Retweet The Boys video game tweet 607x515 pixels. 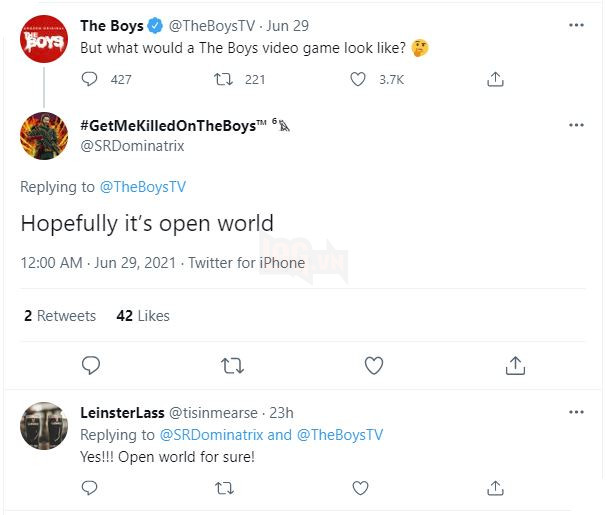225,79
